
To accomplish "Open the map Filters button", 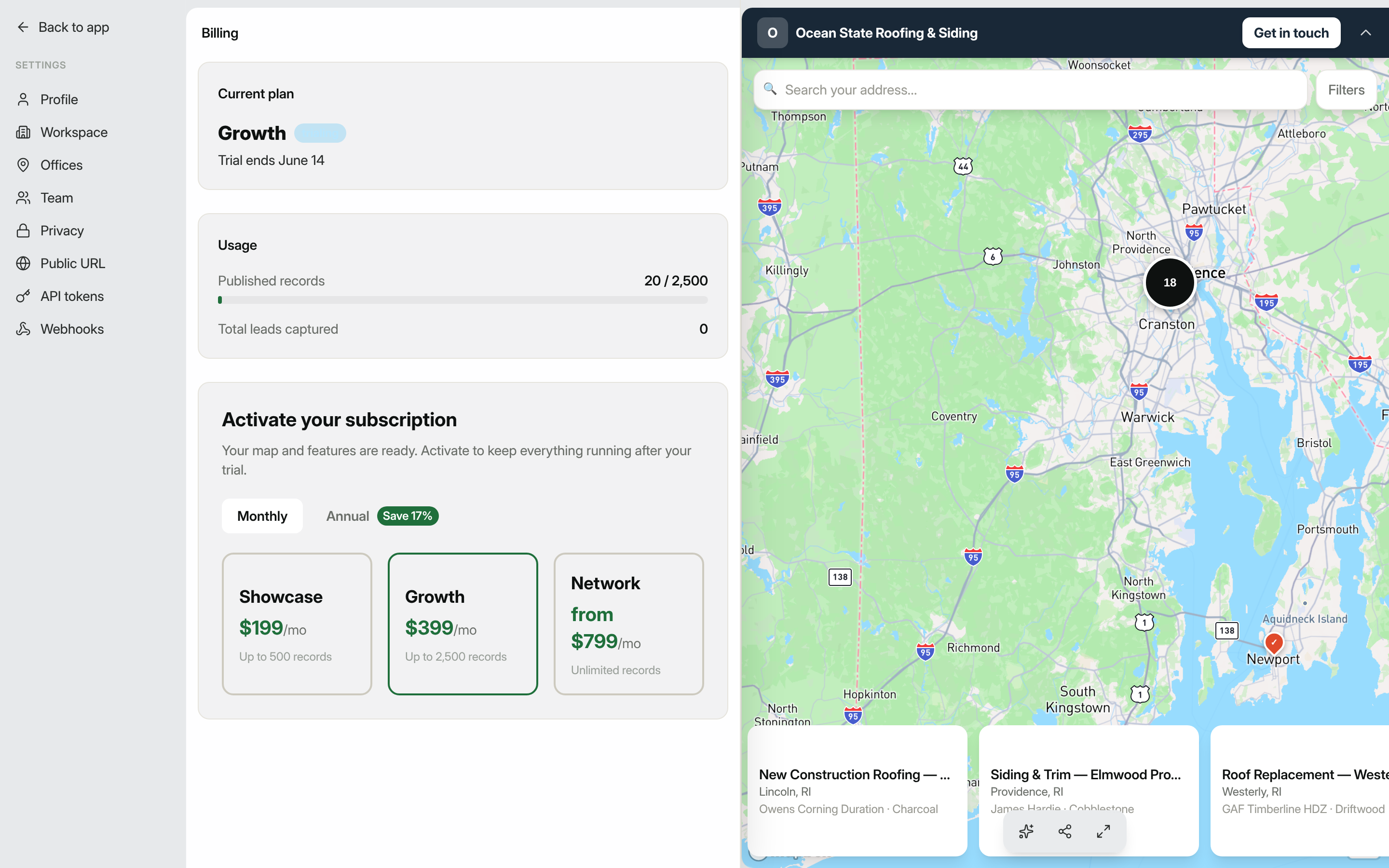I will coord(1346,90).
